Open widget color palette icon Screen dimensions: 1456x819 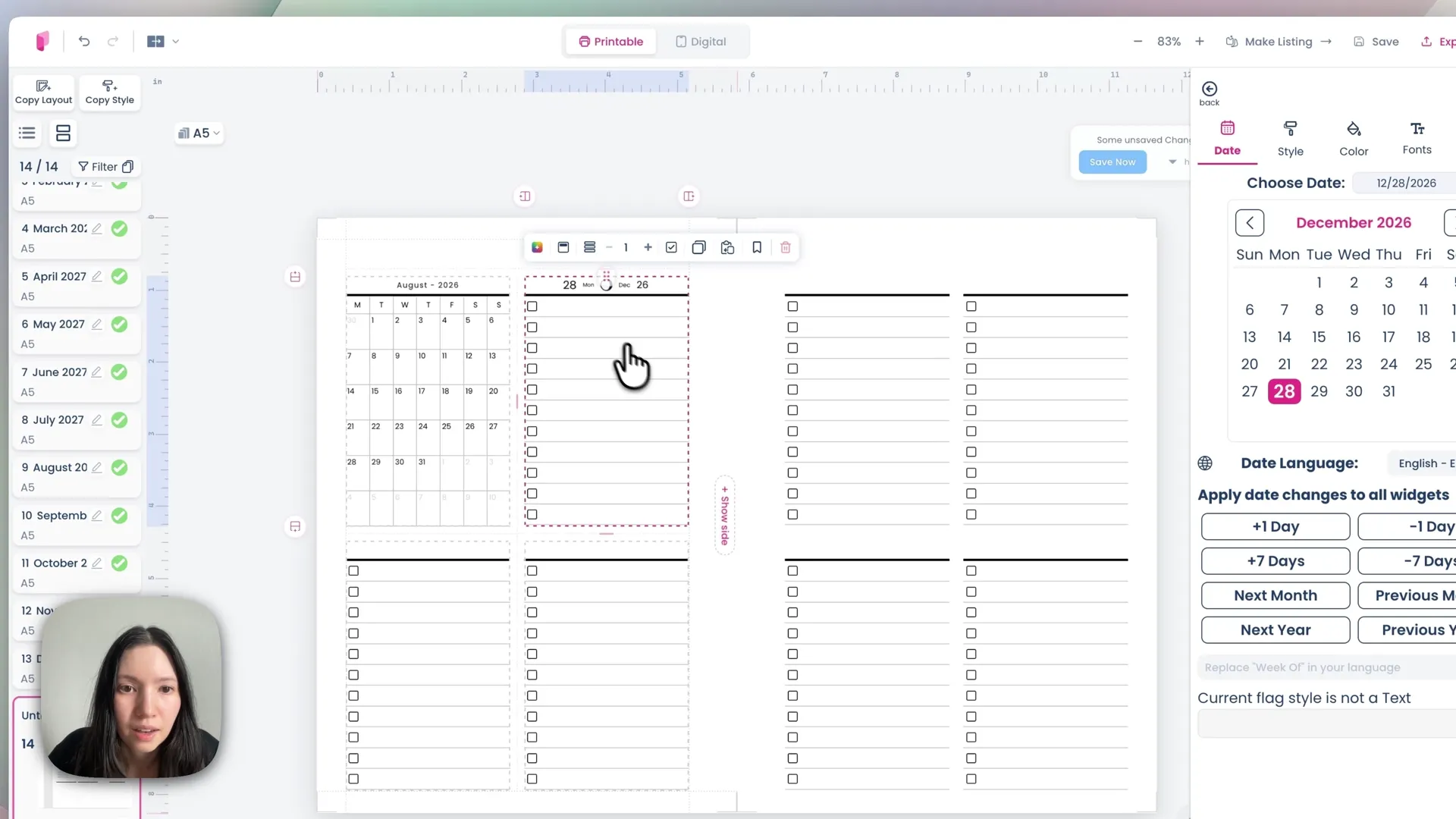(x=537, y=247)
